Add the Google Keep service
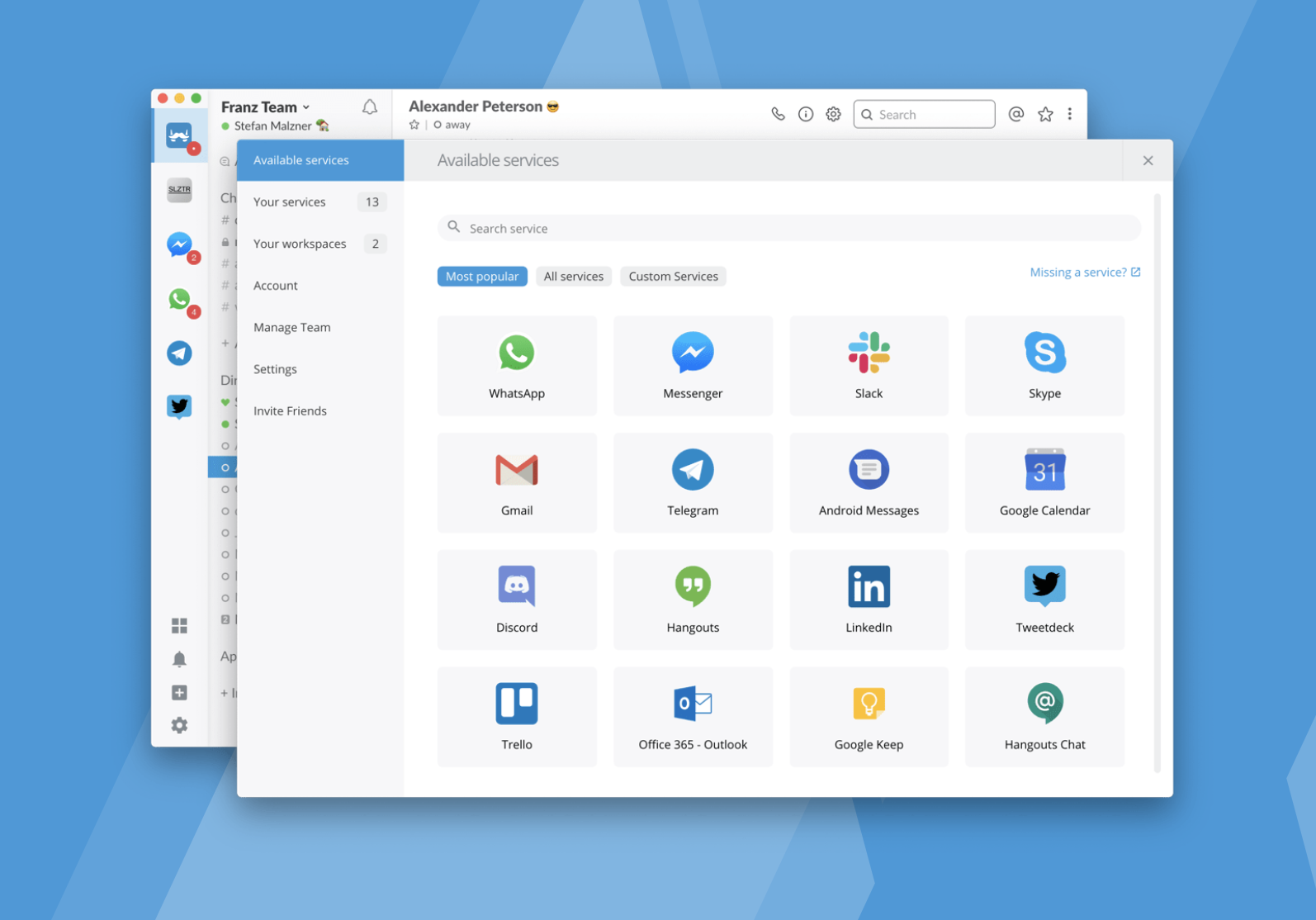 (x=869, y=717)
